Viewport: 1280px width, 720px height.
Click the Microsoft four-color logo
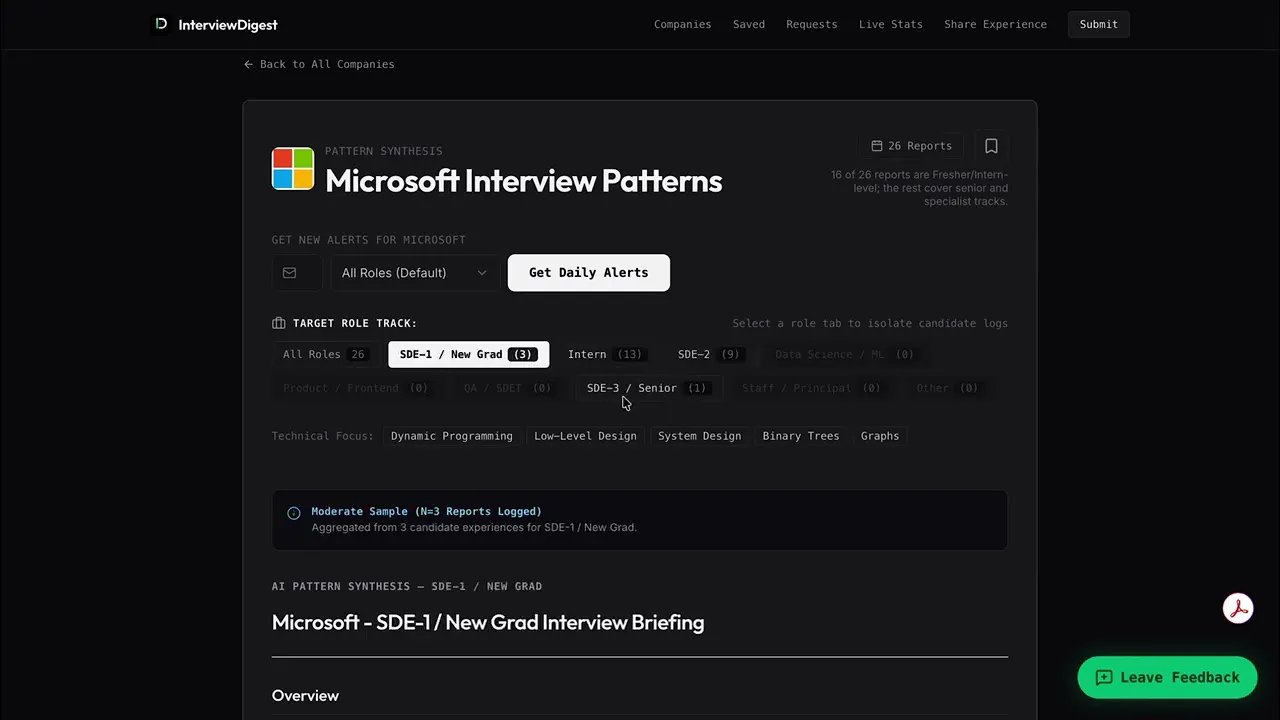[x=293, y=169]
